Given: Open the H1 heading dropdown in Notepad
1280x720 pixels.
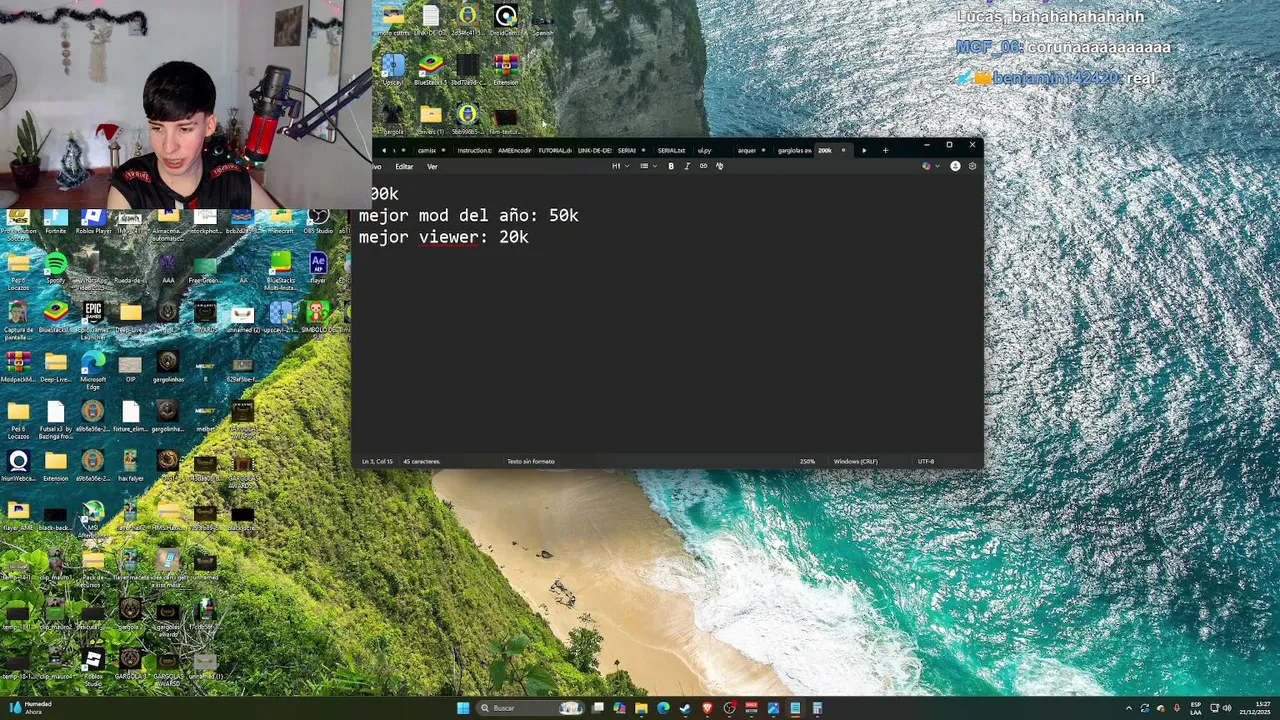Looking at the screenshot, I should click(x=620, y=166).
